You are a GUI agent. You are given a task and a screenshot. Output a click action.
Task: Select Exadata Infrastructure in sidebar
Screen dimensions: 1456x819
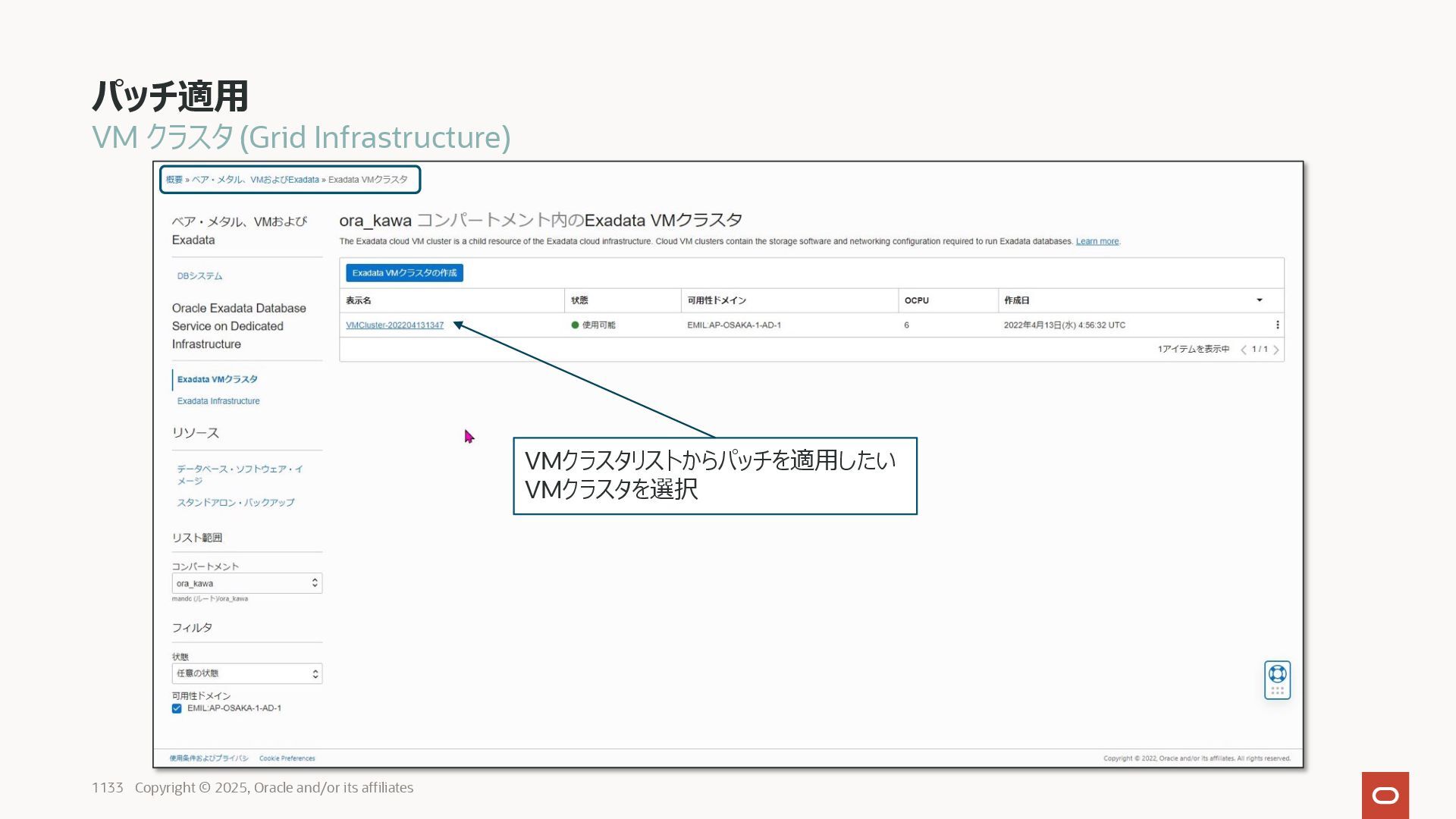(218, 401)
